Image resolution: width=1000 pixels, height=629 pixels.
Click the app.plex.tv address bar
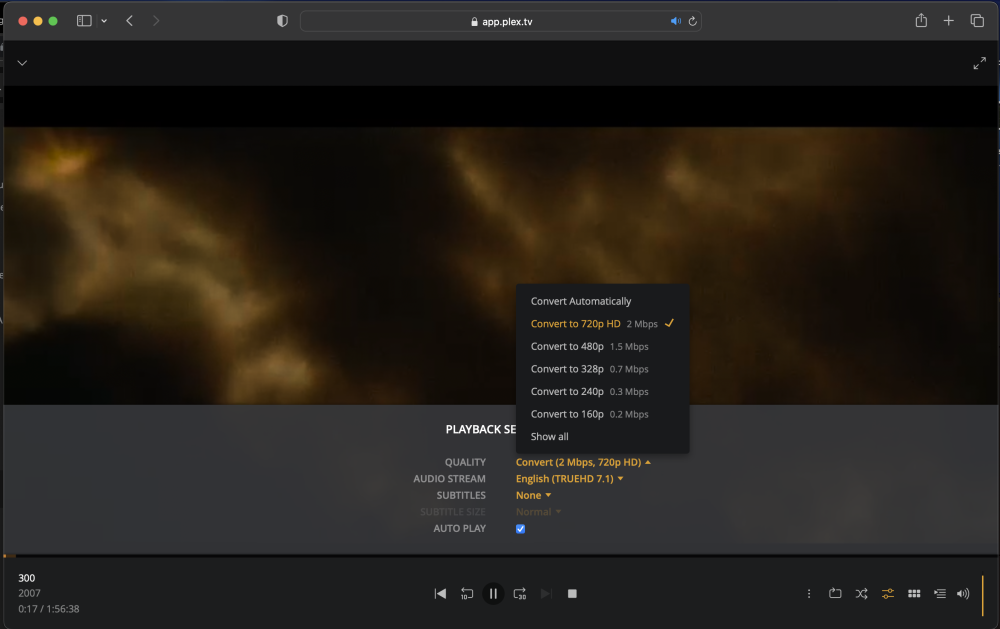pos(501,21)
